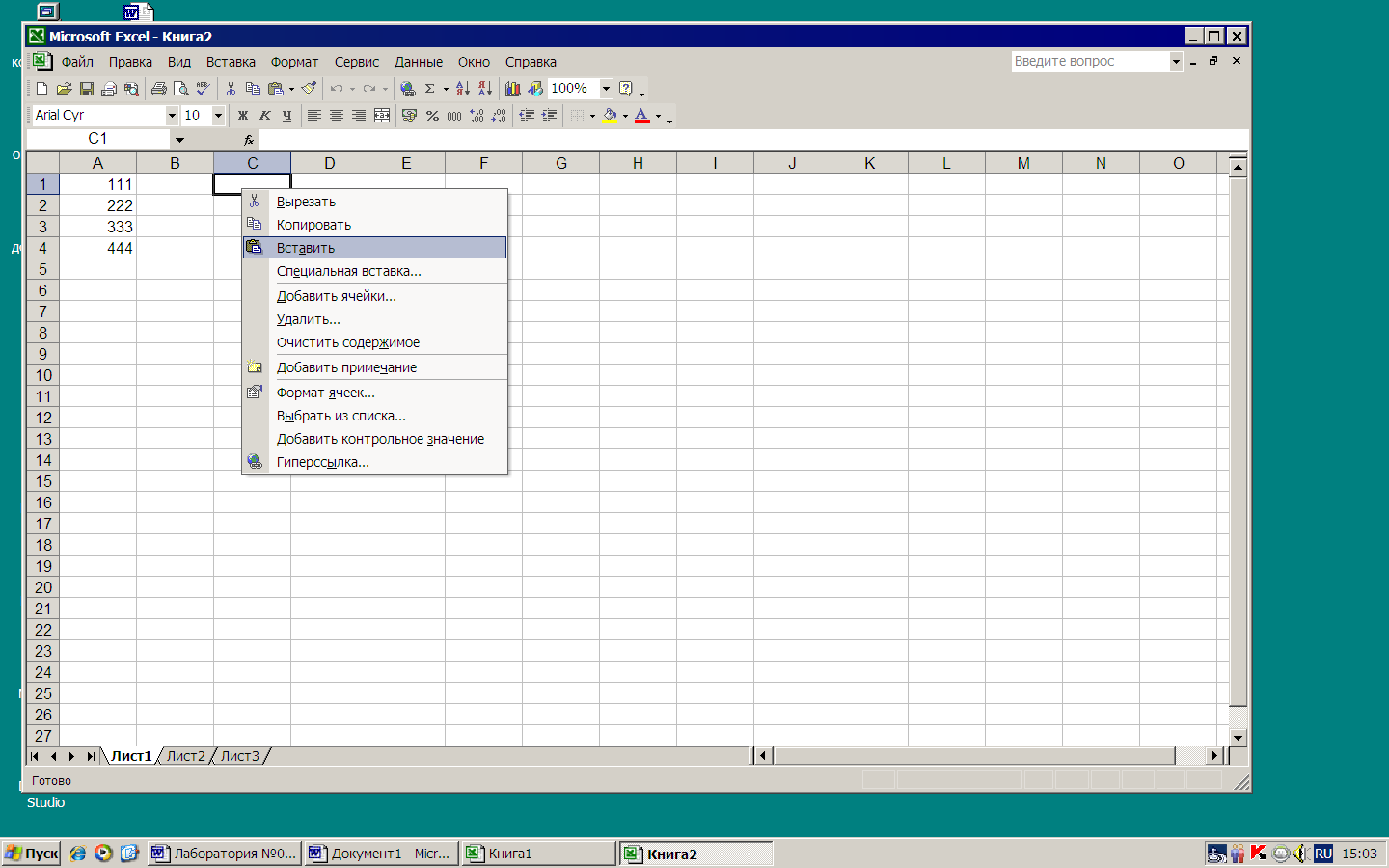Sort descending with the toolbar icon

pyautogui.click(x=485, y=89)
